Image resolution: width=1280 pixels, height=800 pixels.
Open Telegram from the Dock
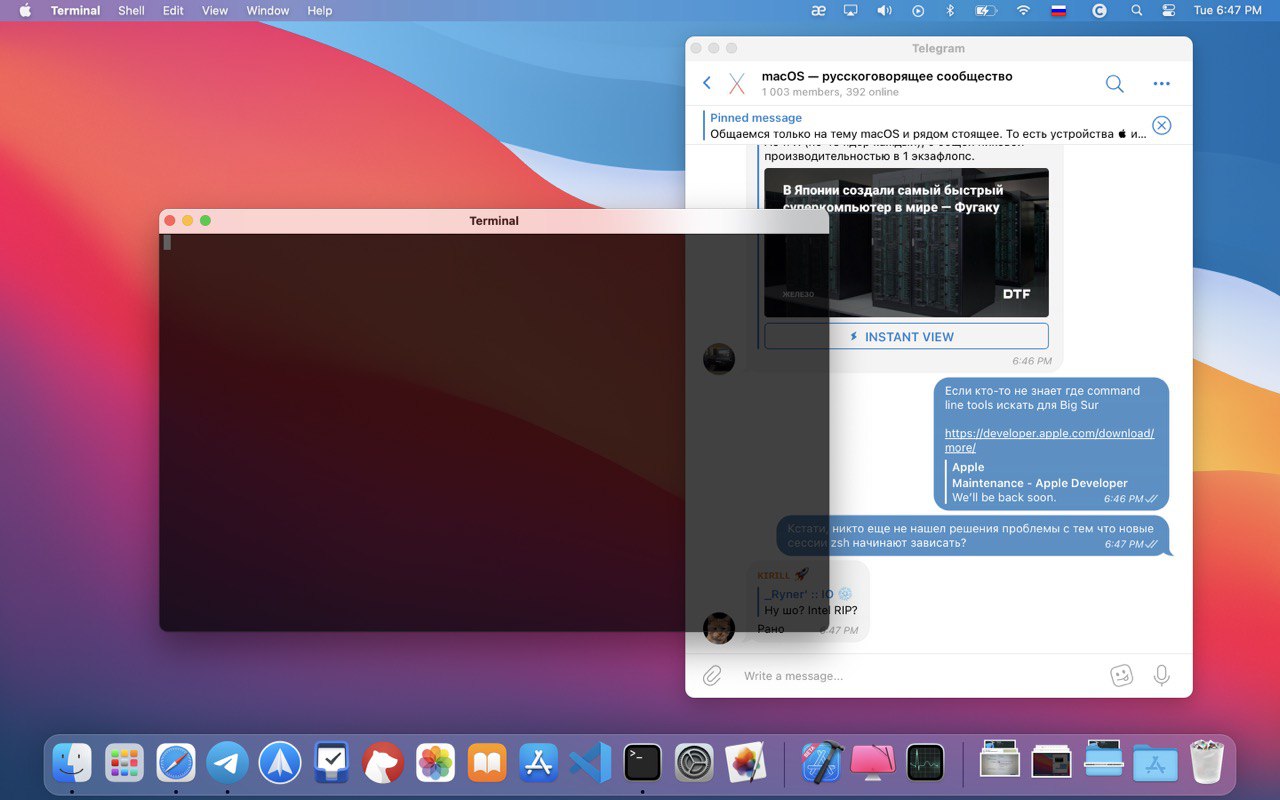227,762
